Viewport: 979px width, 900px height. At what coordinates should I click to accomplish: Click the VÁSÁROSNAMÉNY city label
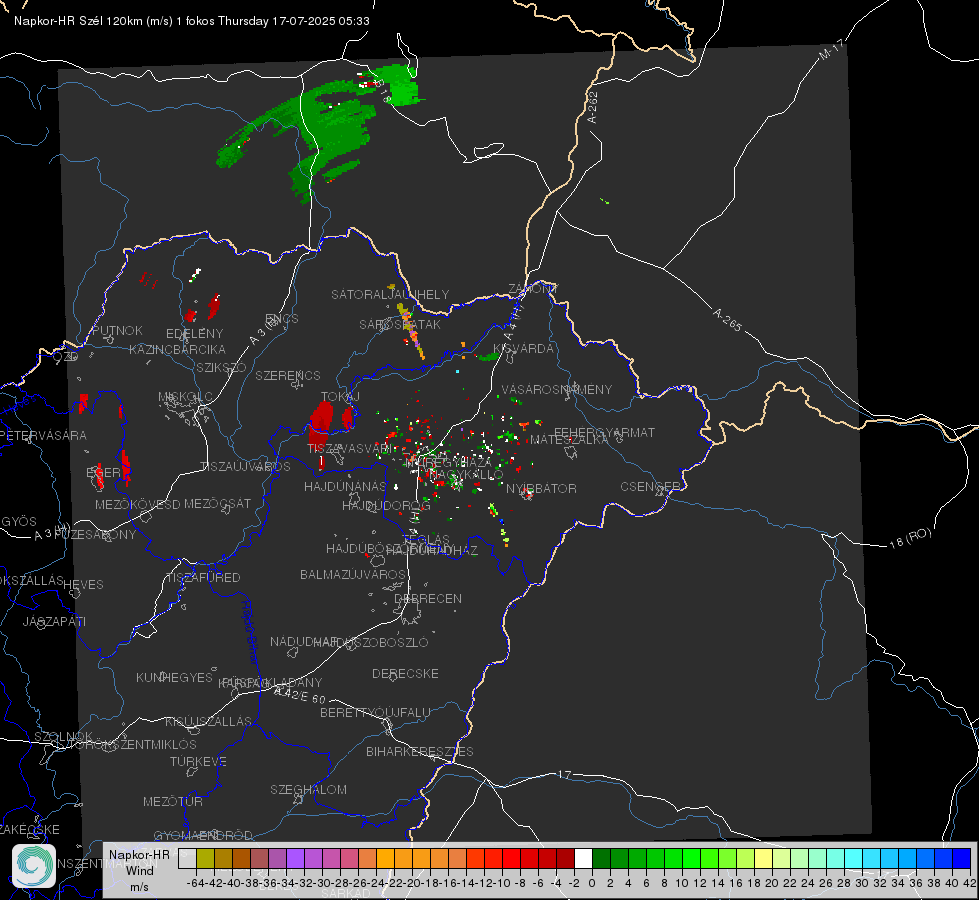(557, 389)
